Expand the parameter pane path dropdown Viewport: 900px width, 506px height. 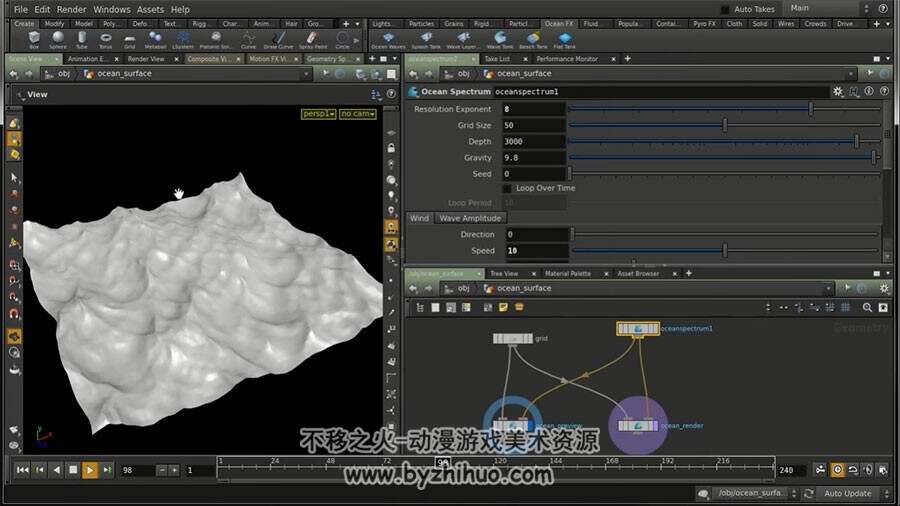coord(851,74)
